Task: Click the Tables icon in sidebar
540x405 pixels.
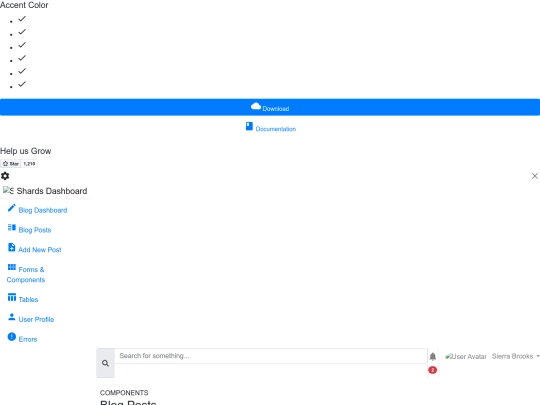Action: coord(12,297)
